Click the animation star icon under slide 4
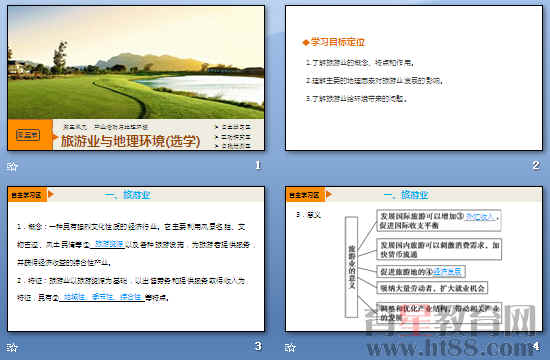Image resolution: width=550 pixels, height=360 pixels. tap(290, 348)
